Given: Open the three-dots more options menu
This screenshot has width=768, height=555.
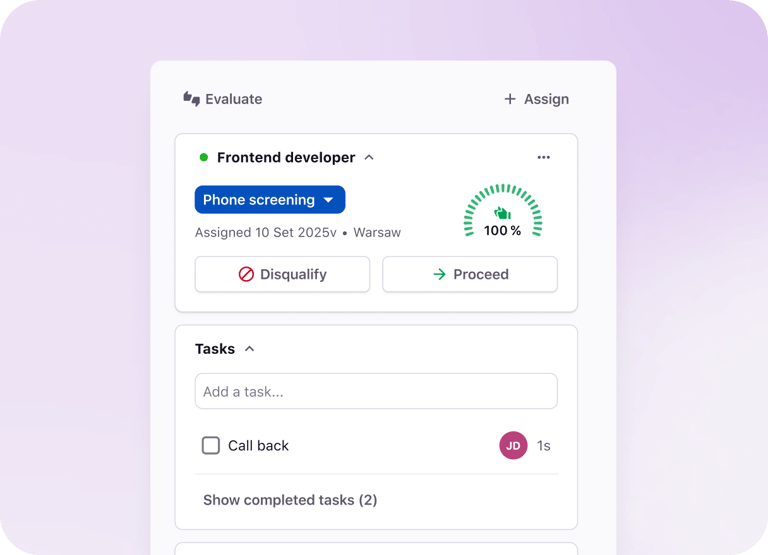Looking at the screenshot, I should coord(543,157).
